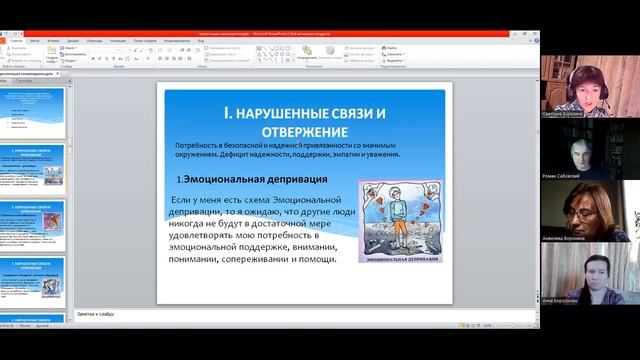Click the Заметки к слайду notes field

tap(305, 314)
